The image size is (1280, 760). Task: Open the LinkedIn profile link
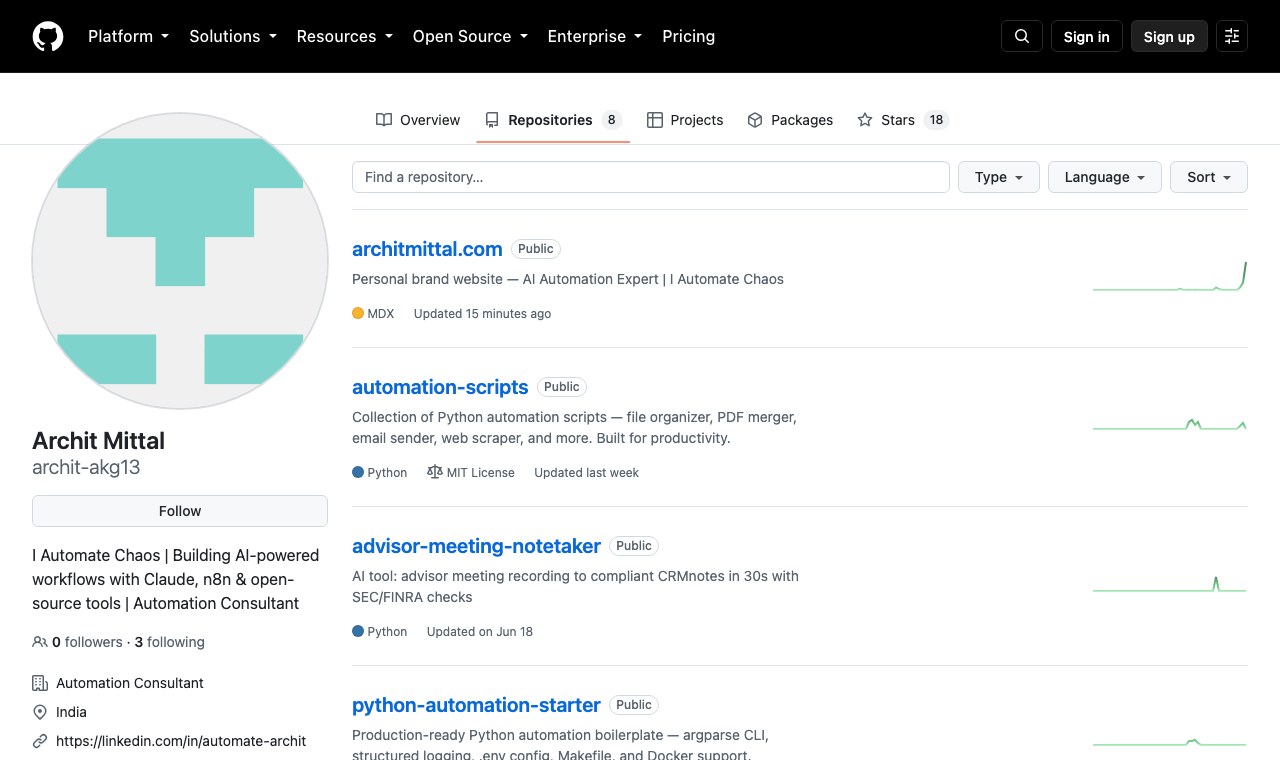[181, 741]
